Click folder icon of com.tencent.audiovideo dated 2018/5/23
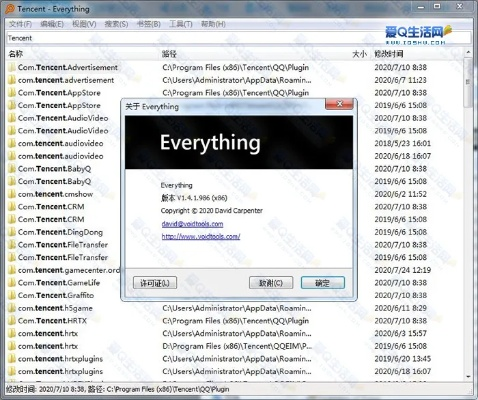 (12, 143)
